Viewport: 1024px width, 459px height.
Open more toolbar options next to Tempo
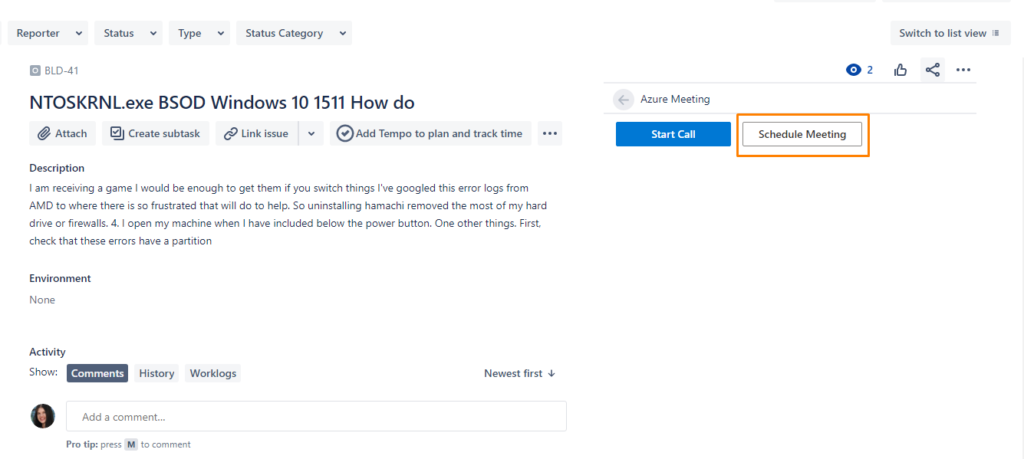[x=550, y=133]
